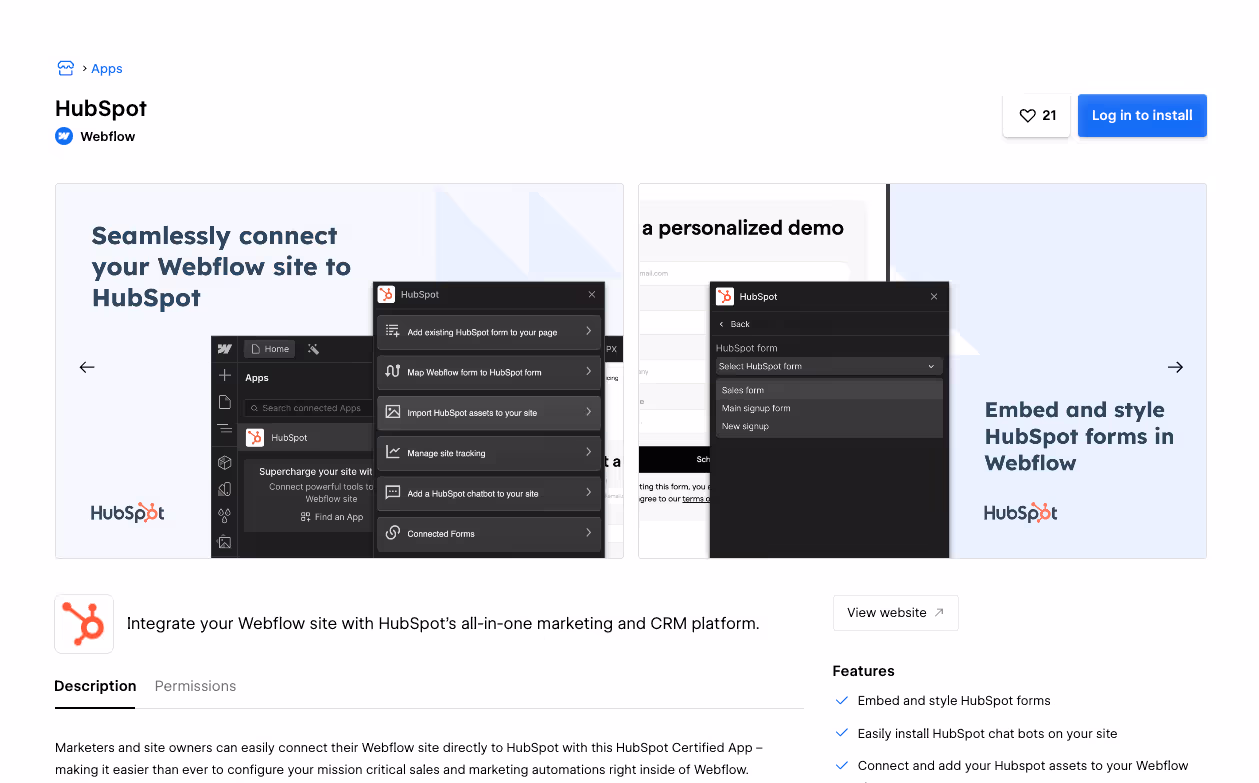1259x783 pixels.
Task: Click 'Connected Forms' row in screenshot
Action: click(489, 533)
